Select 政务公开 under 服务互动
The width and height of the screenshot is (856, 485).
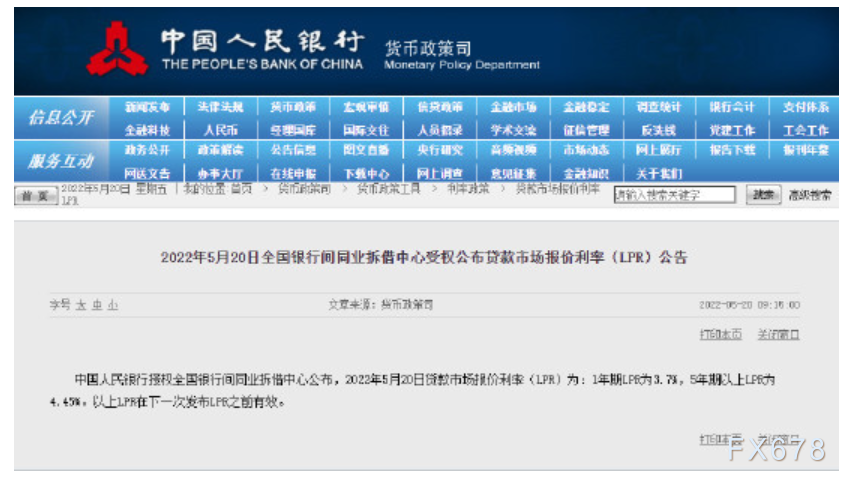147,150
